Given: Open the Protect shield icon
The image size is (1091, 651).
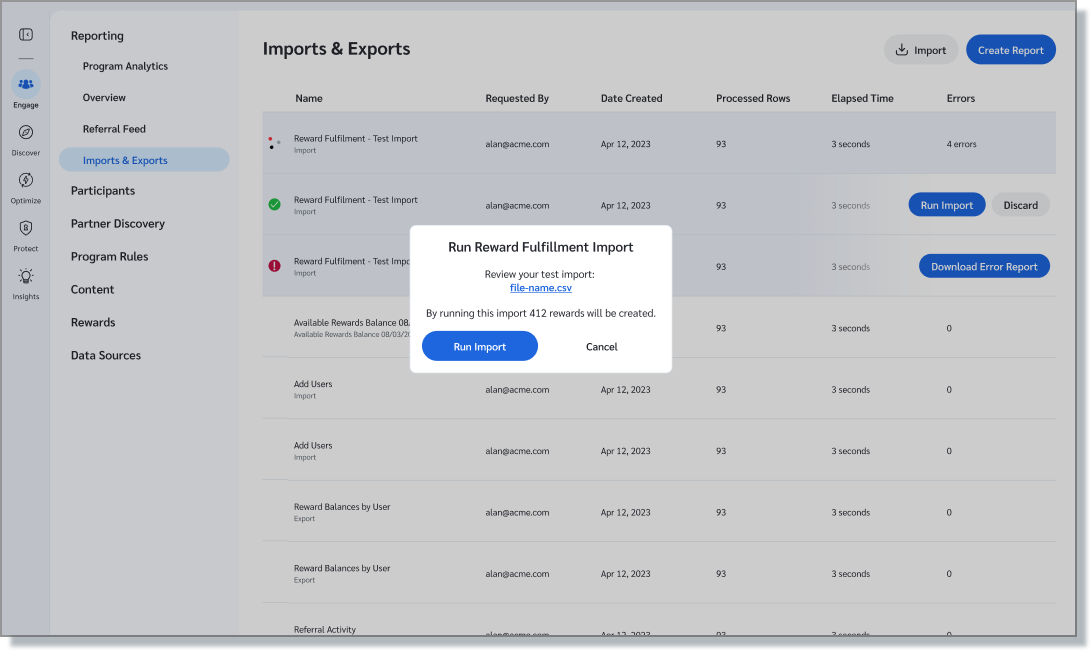Looking at the screenshot, I should tap(26, 229).
